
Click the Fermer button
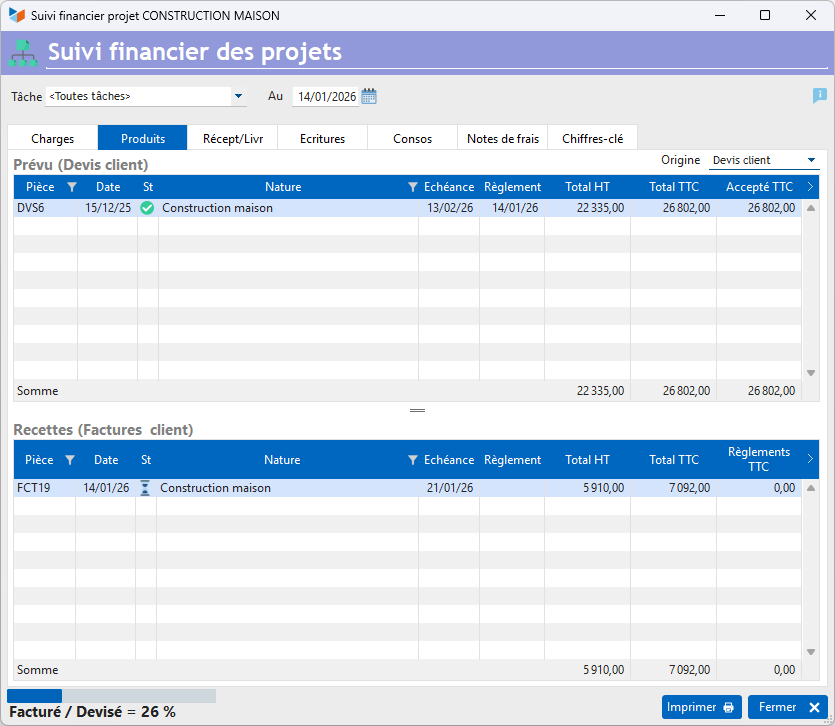pyautogui.click(x=788, y=707)
